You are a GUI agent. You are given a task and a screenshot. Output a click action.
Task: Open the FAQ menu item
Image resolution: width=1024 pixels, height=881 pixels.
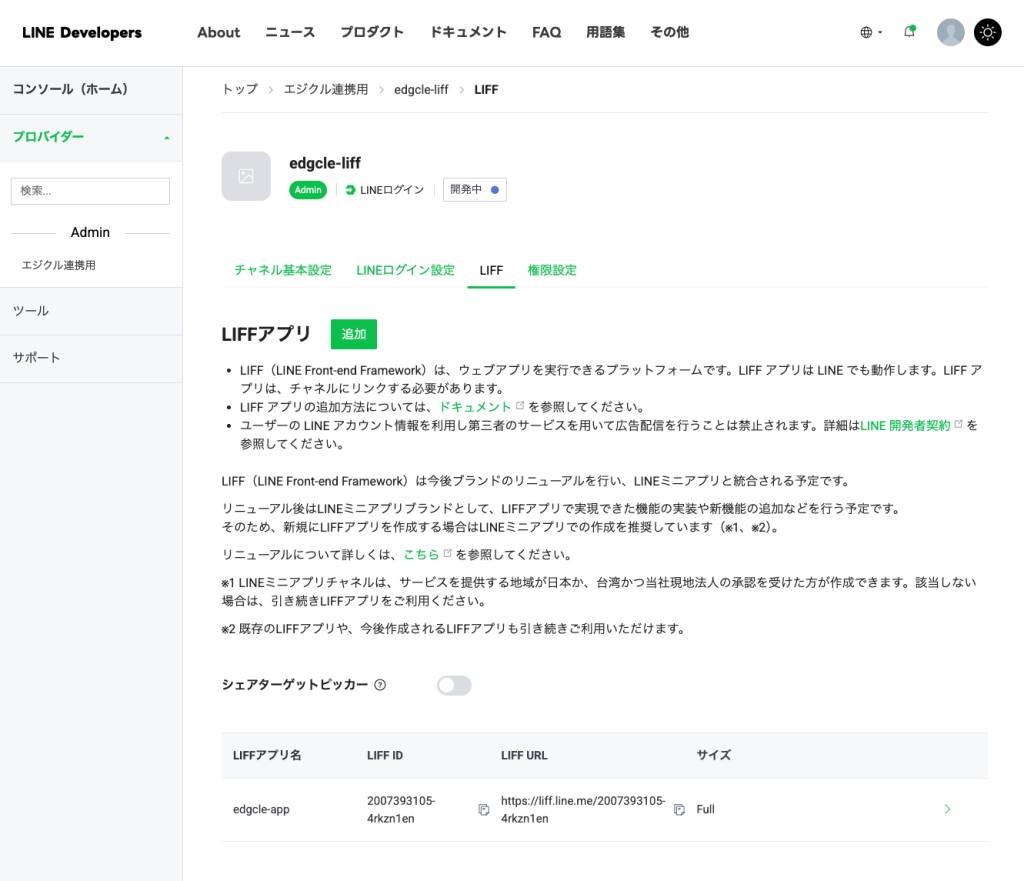pos(547,32)
